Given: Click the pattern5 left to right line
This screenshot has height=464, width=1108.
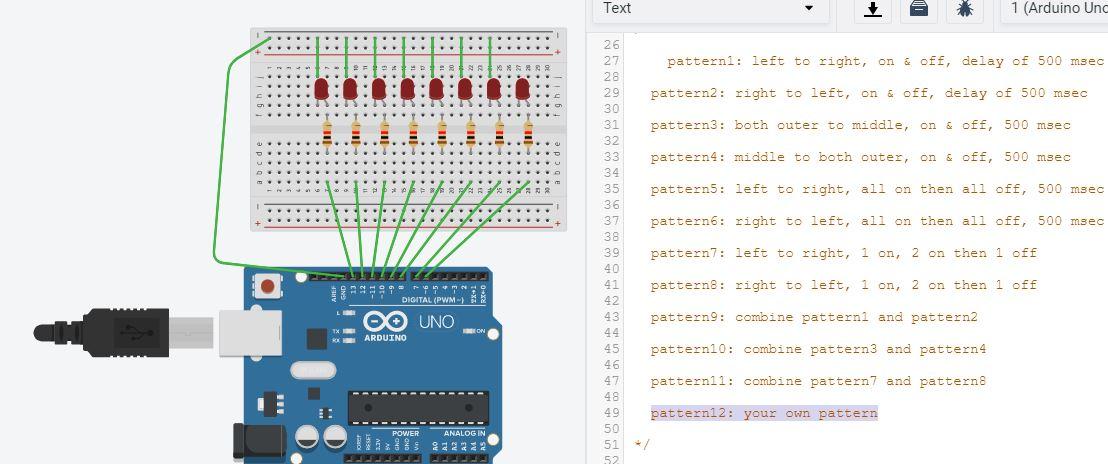Looking at the screenshot, I should (x=877, y=189).
